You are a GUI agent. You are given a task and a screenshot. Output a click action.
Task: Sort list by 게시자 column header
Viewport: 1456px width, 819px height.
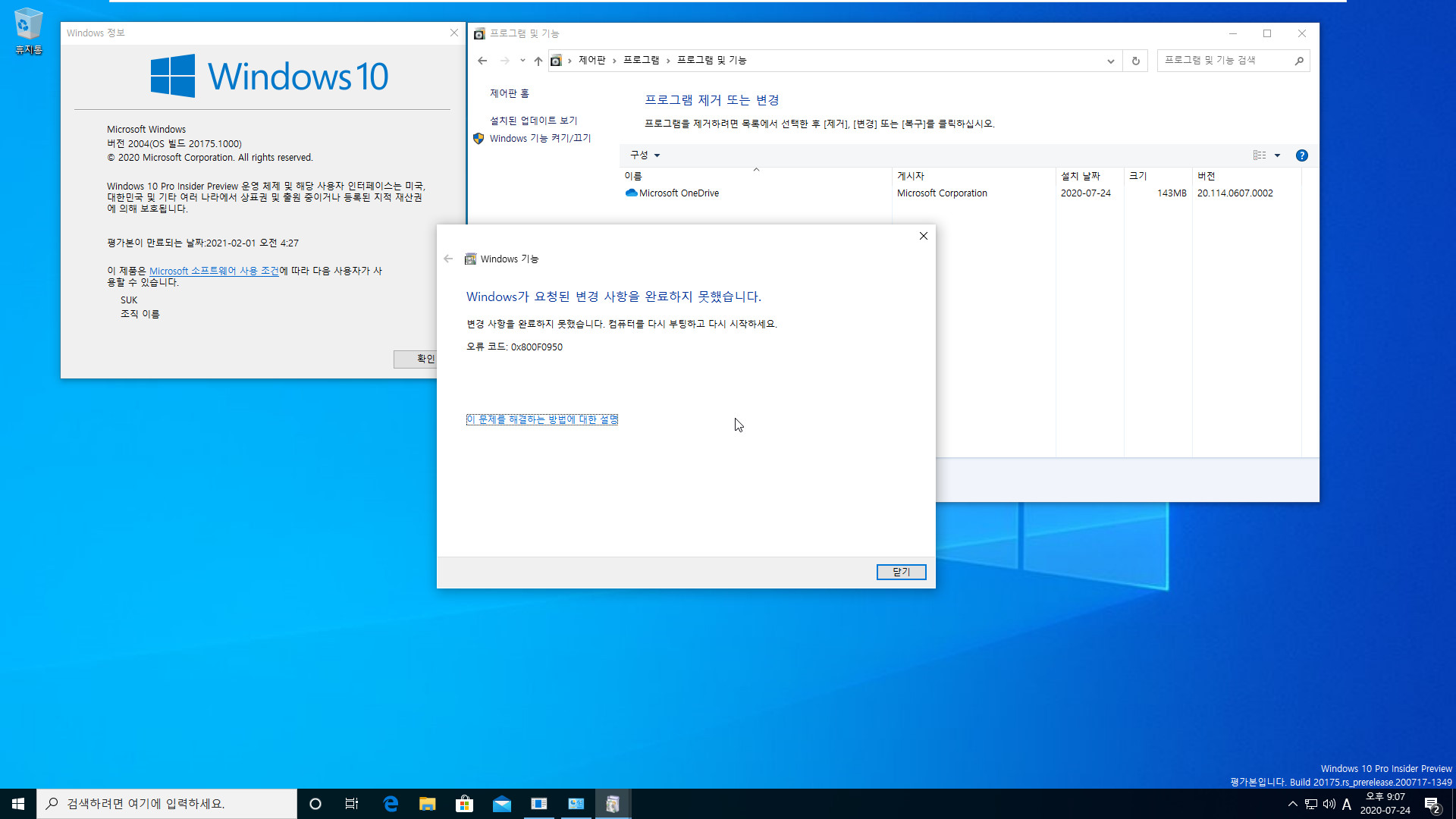974,176
